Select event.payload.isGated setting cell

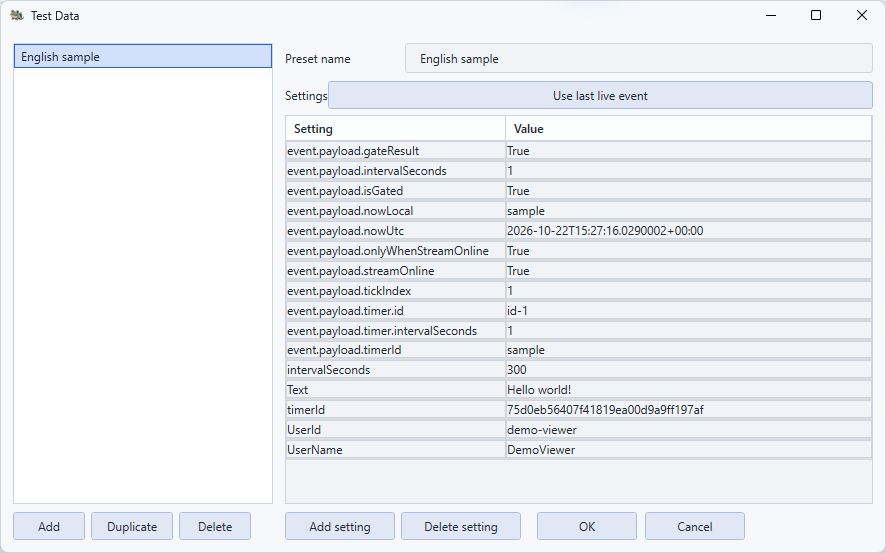coord(396,191)
